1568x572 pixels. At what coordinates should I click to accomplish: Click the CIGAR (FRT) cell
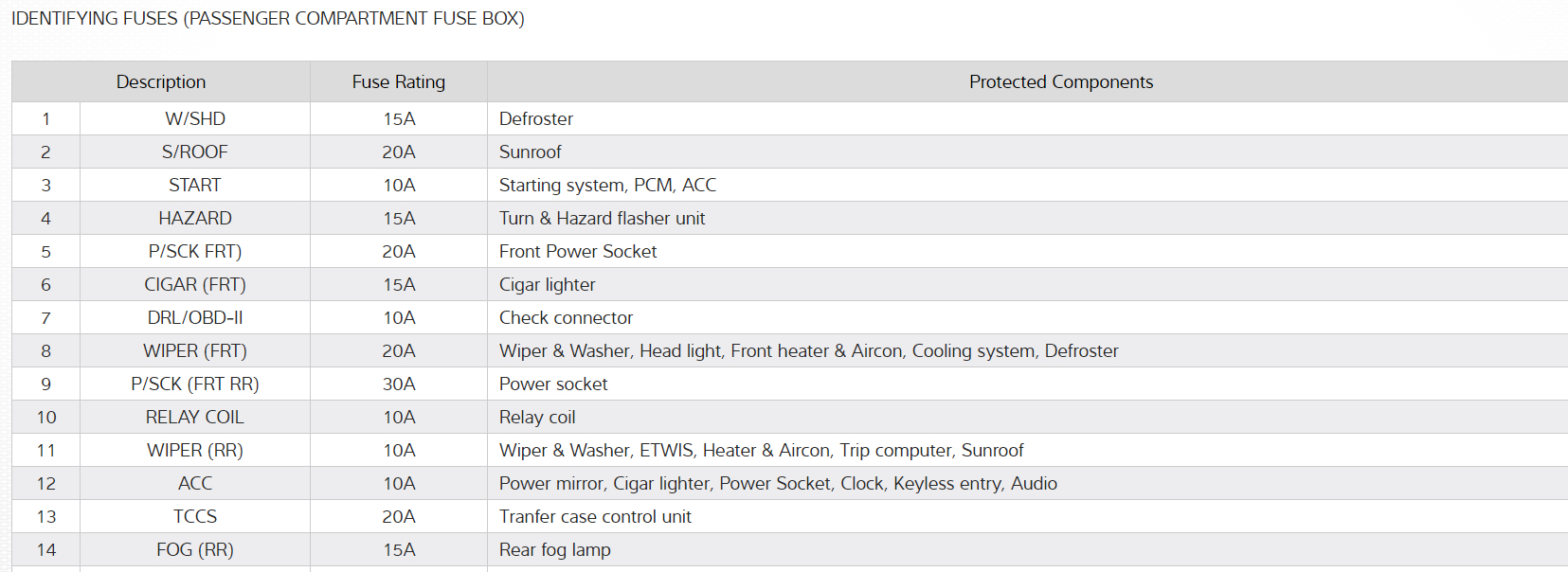(x=195, y=285)
